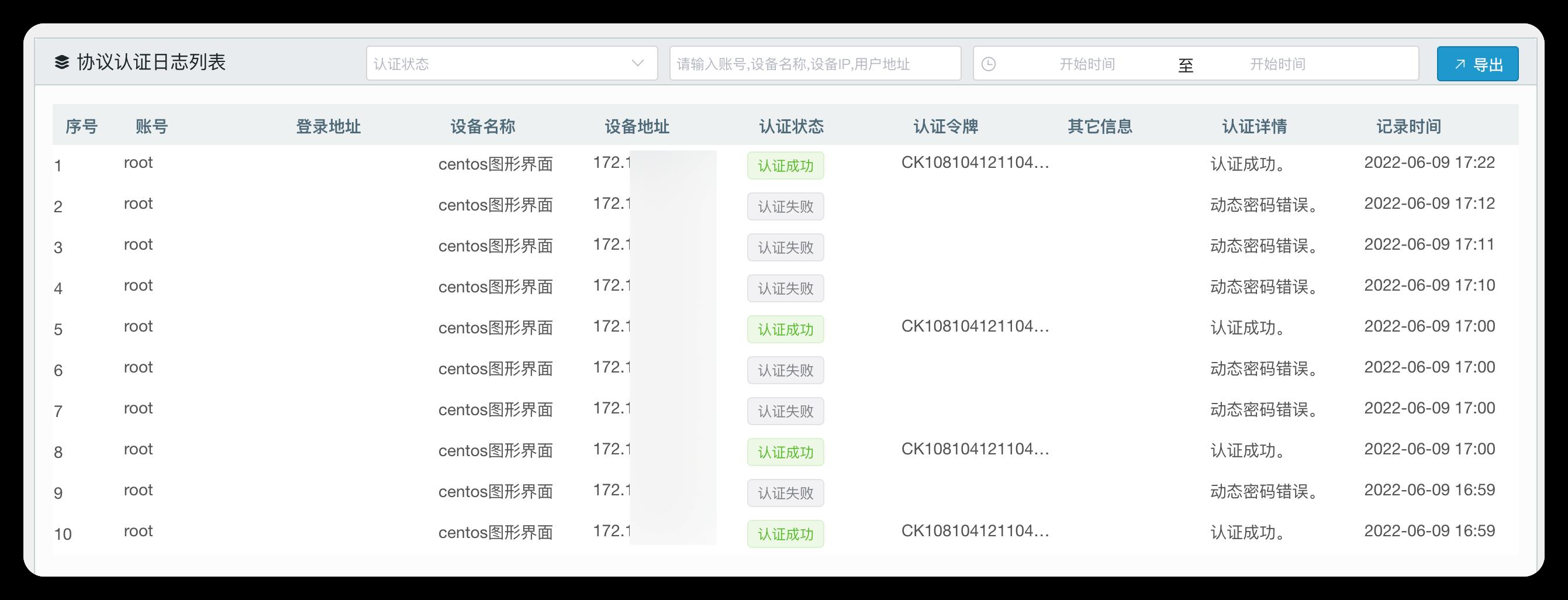The width and height of the screenshot is (1568, 600).
Task: Click centos图形界面 device name in row 3
Action: point(495,246)
